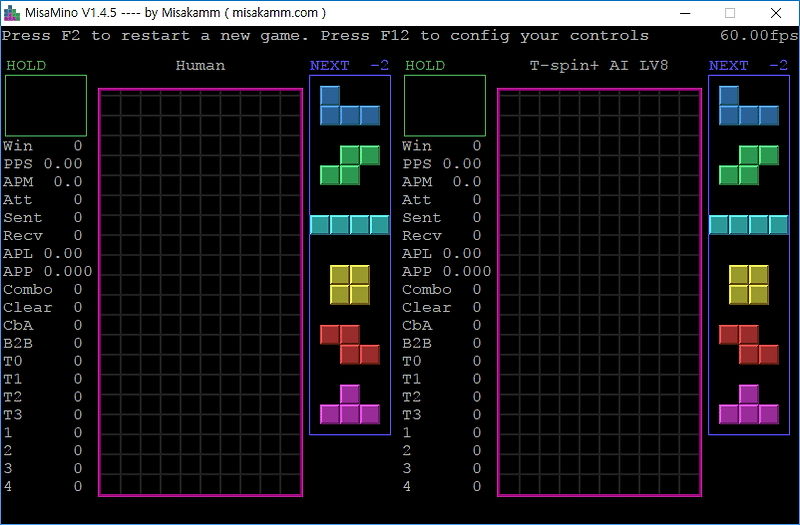Click the T-spin+ AI playfield grid

[x=599, y=292]
